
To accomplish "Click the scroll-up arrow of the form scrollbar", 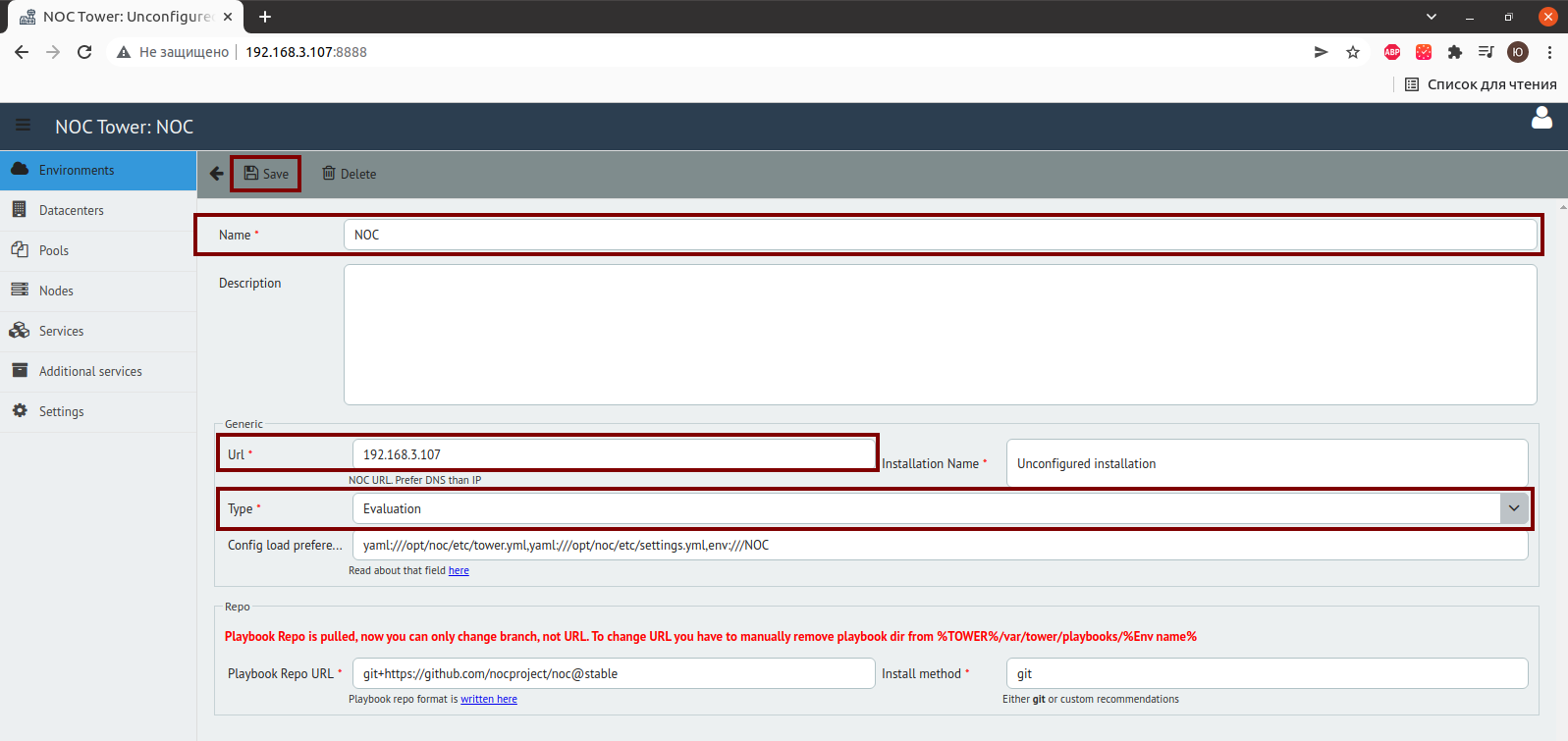I will [x=1563, y=207].
